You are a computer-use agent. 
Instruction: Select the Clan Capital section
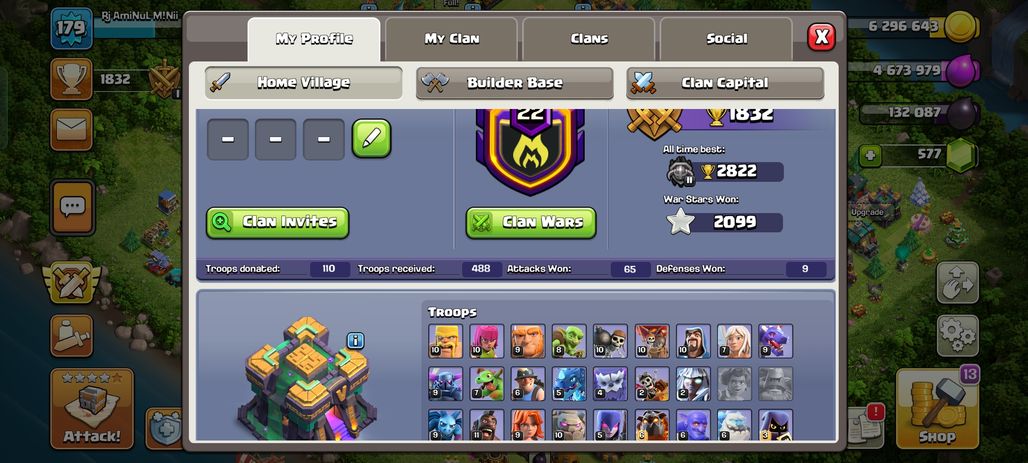point(725,83)
